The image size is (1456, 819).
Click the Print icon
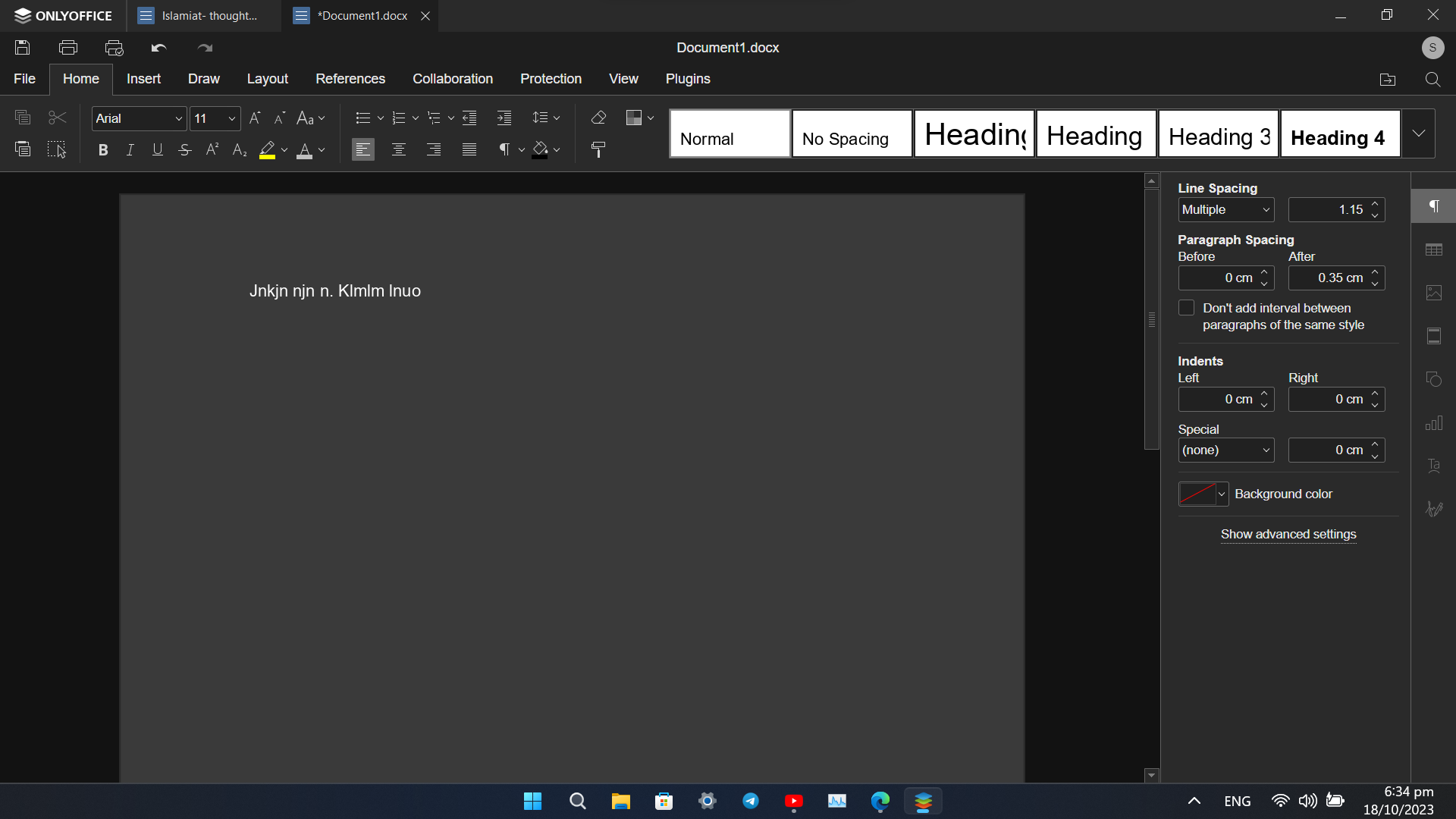(68, 48)
